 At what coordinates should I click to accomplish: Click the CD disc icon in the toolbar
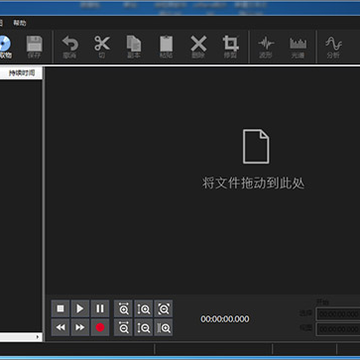coord(5,43)
